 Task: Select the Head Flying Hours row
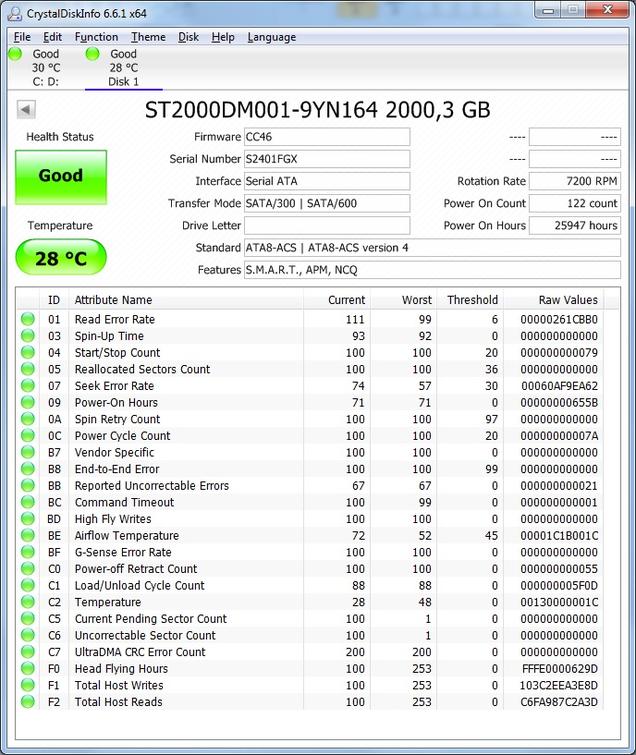(310, 668)
